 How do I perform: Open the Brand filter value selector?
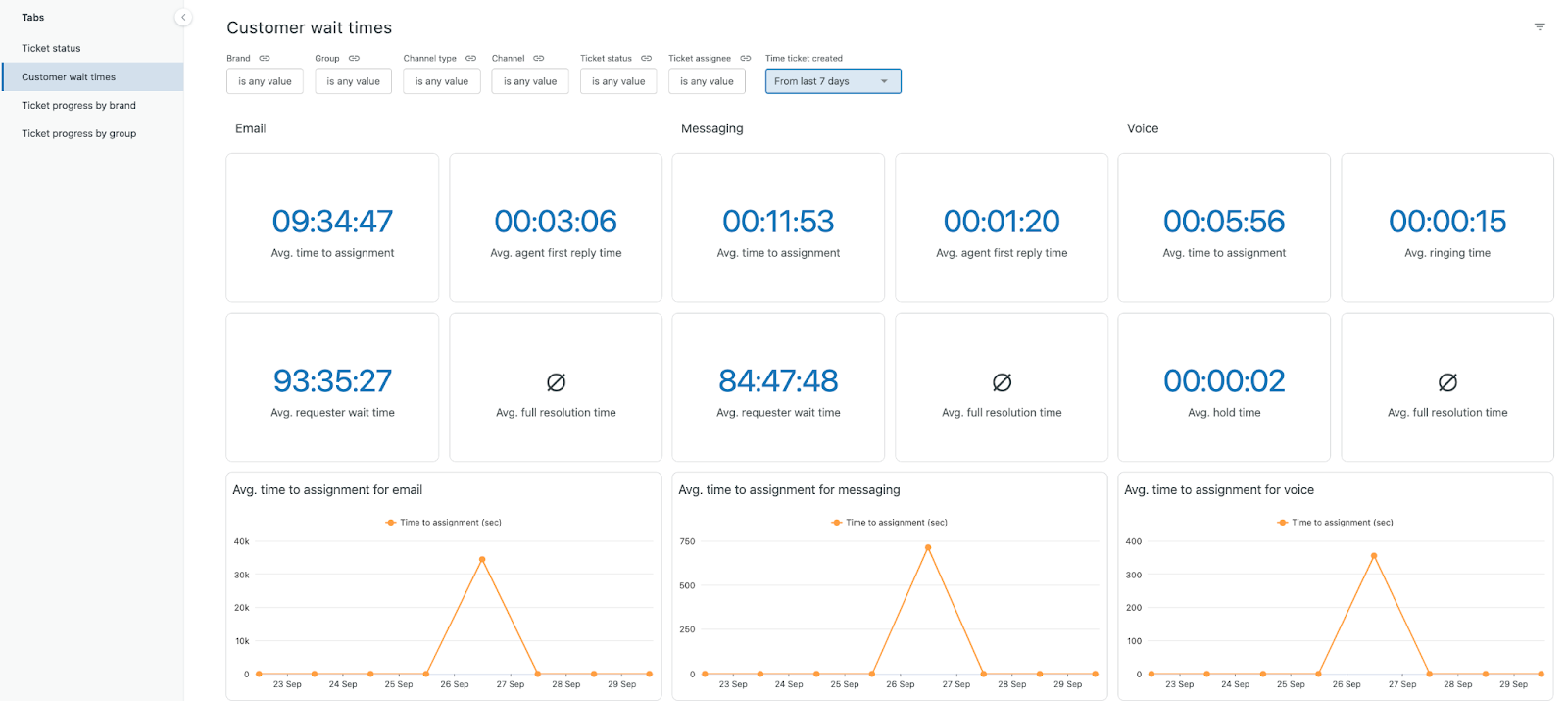[x=265, y=81]
